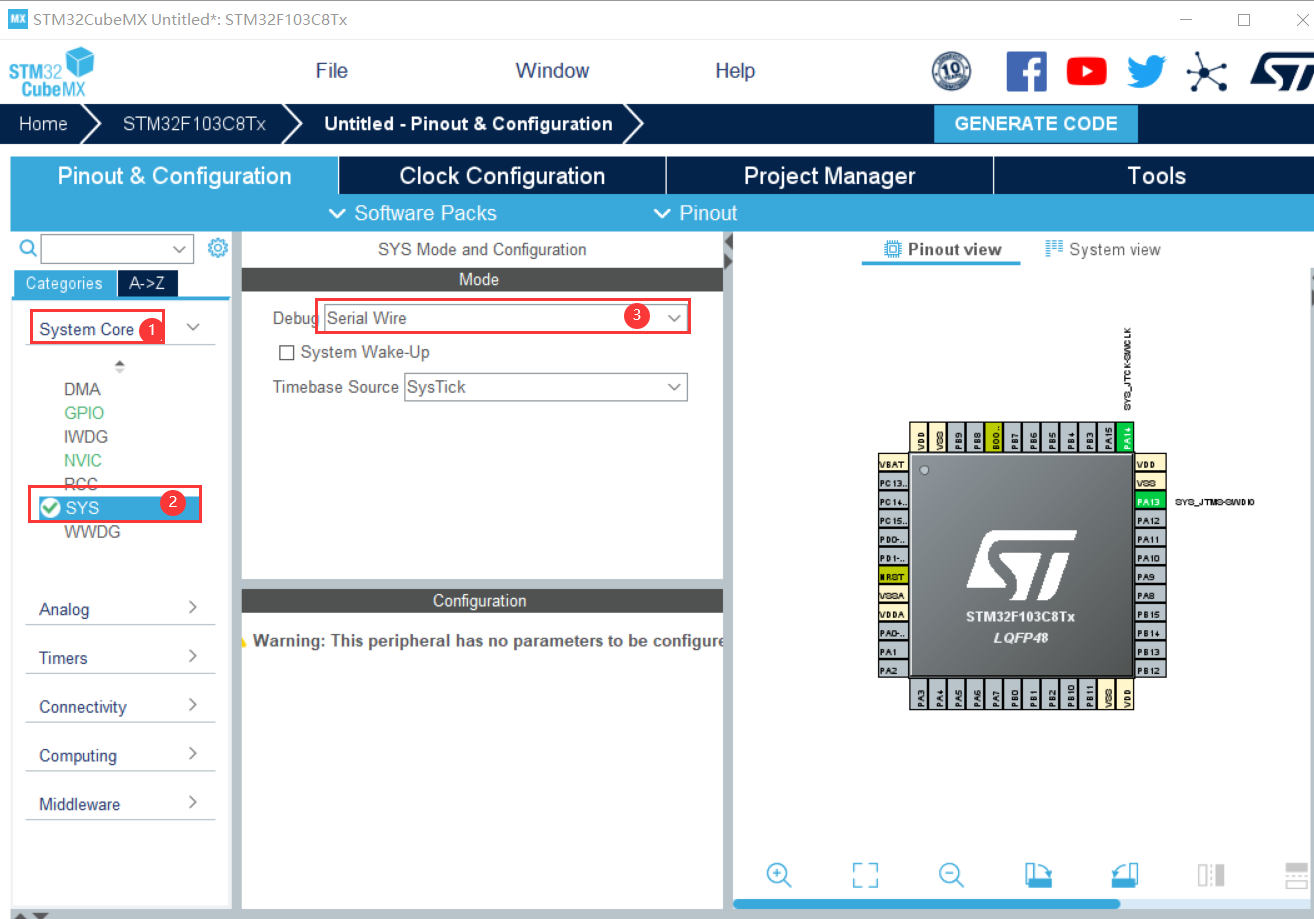
Task: Click the STM32F103C8Tx breadcrumb
Action: (194, 124)
